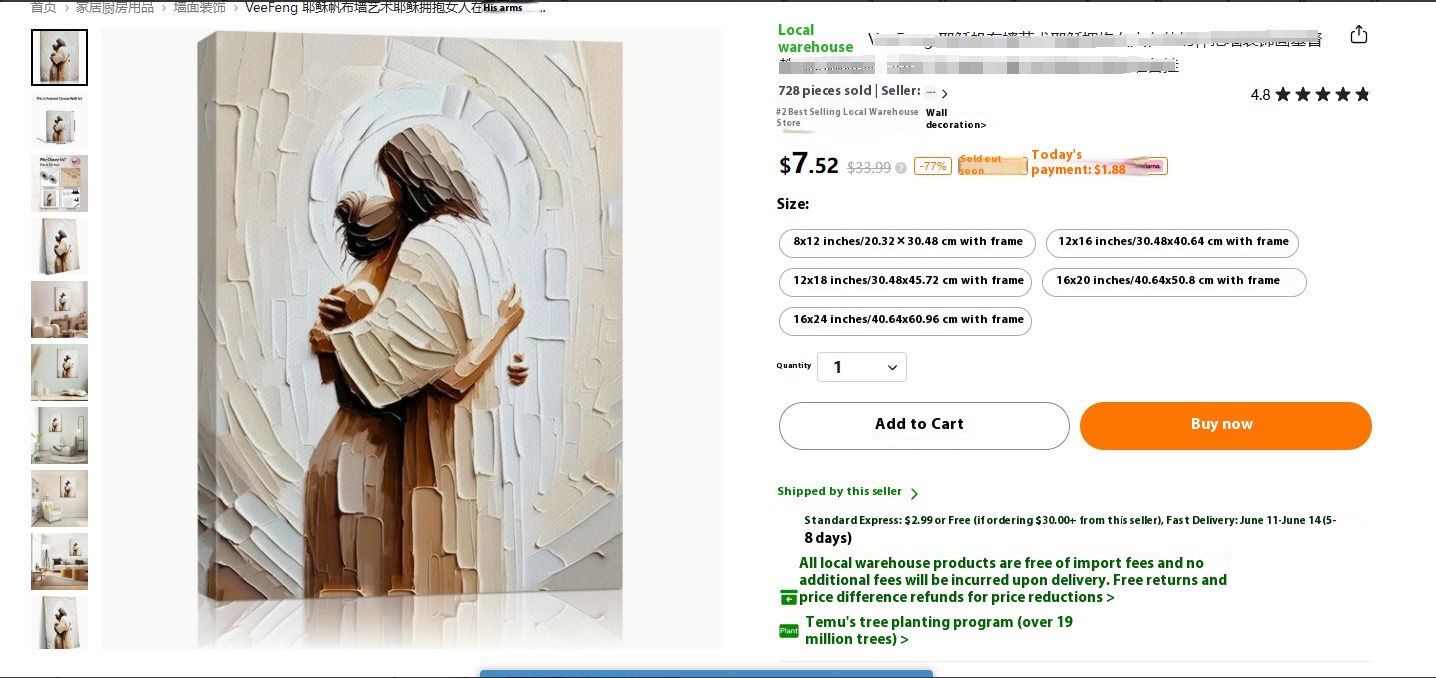
Task: Open the 家居厨房用品 breadcrumb category
Action: coord(115,7)
